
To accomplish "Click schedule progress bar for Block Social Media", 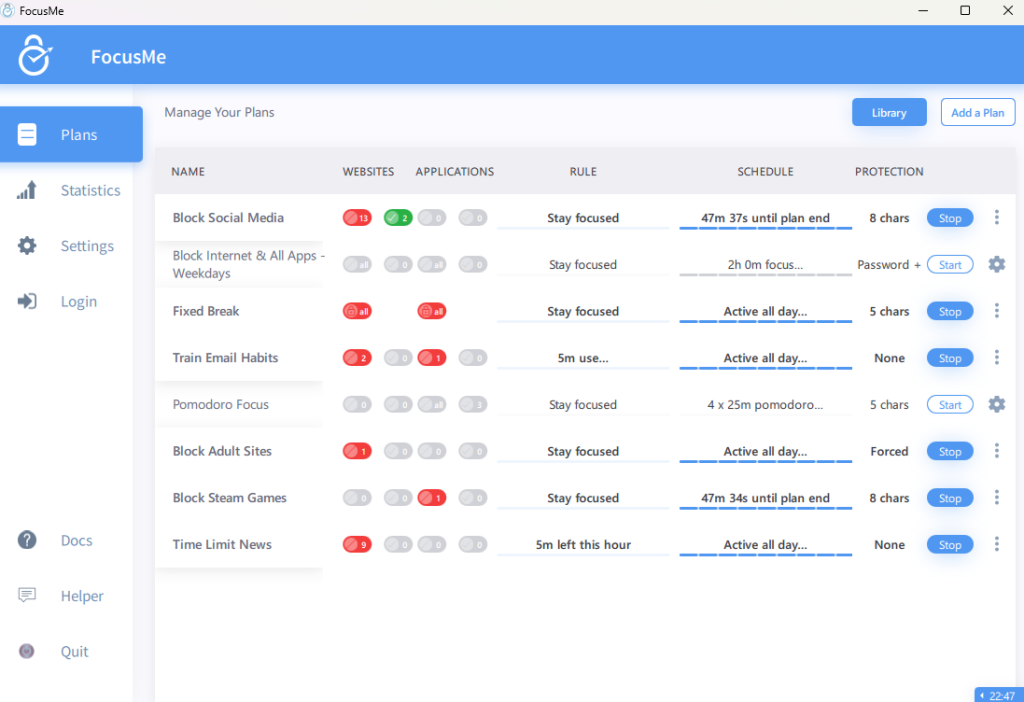I will pyautogui.click(x=765, y=228).
